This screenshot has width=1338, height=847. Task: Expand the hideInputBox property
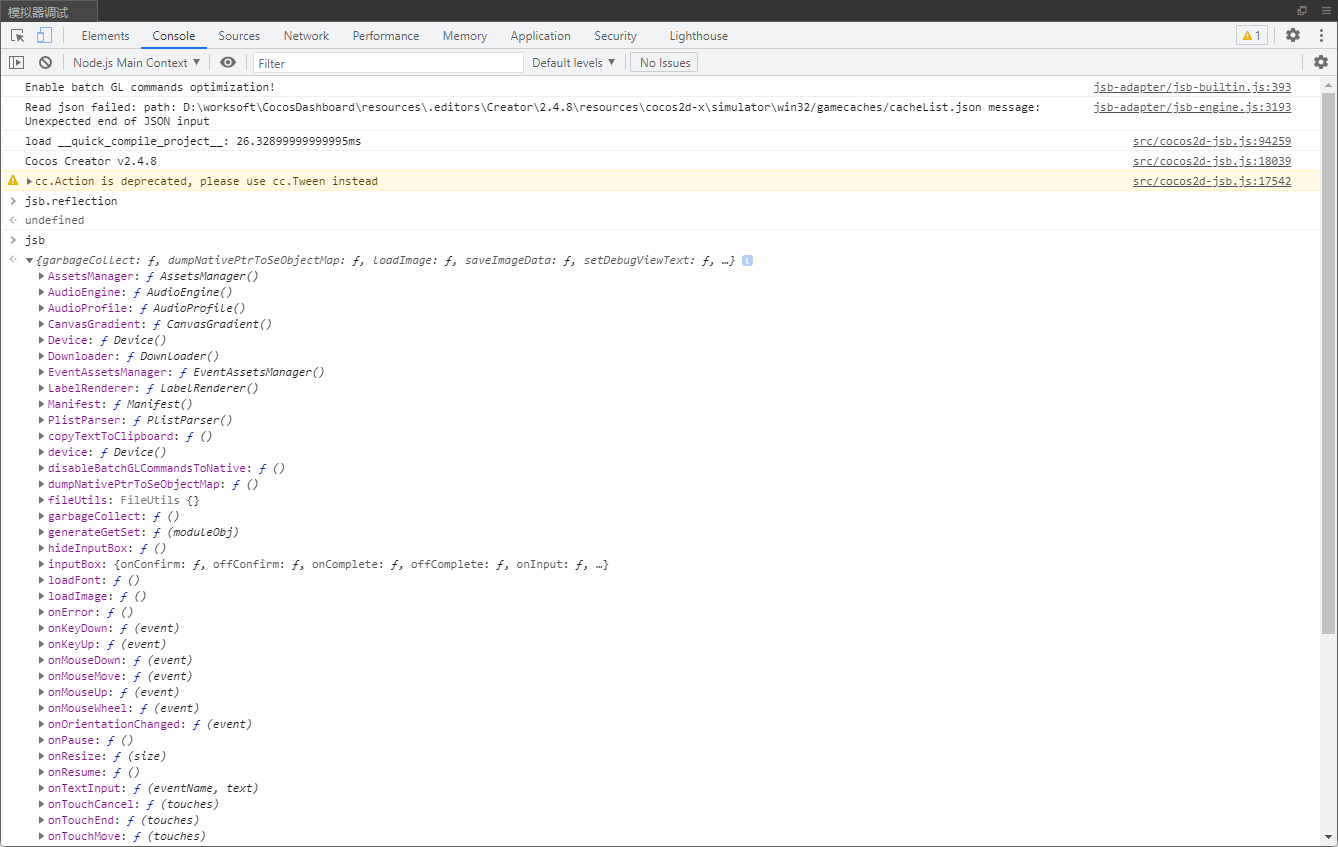(x=42, y=548)
